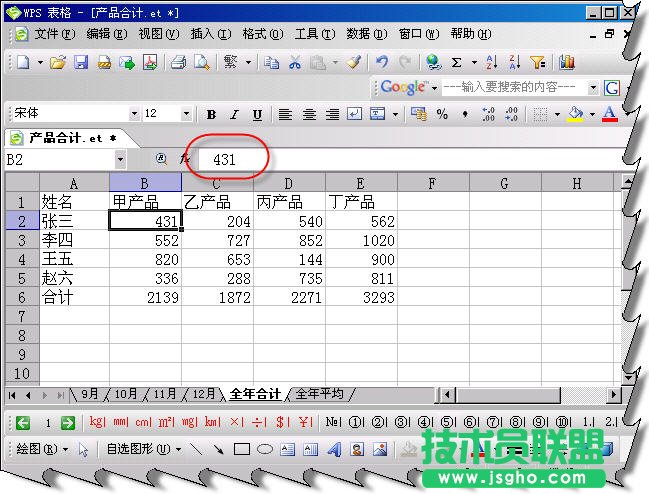
Task: Select the 12月 sheet tab
Action: (204, 394)
